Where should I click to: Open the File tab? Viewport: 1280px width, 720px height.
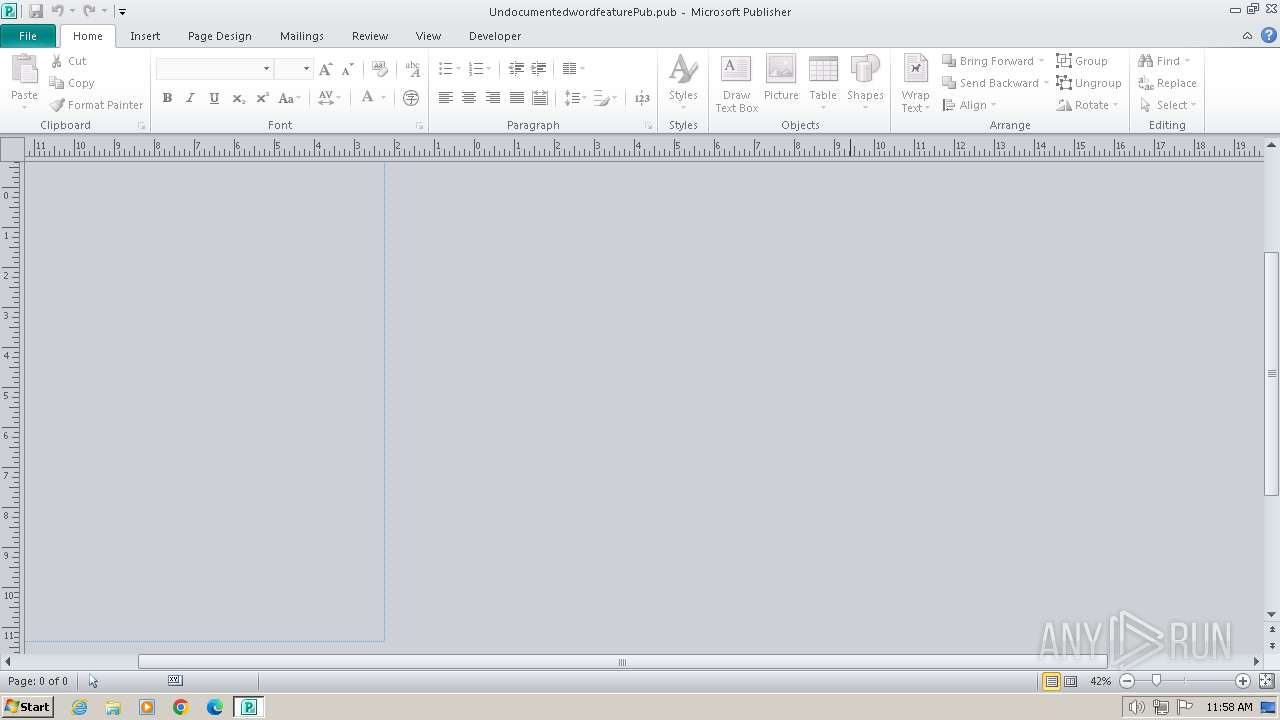[x=28, y=36]
